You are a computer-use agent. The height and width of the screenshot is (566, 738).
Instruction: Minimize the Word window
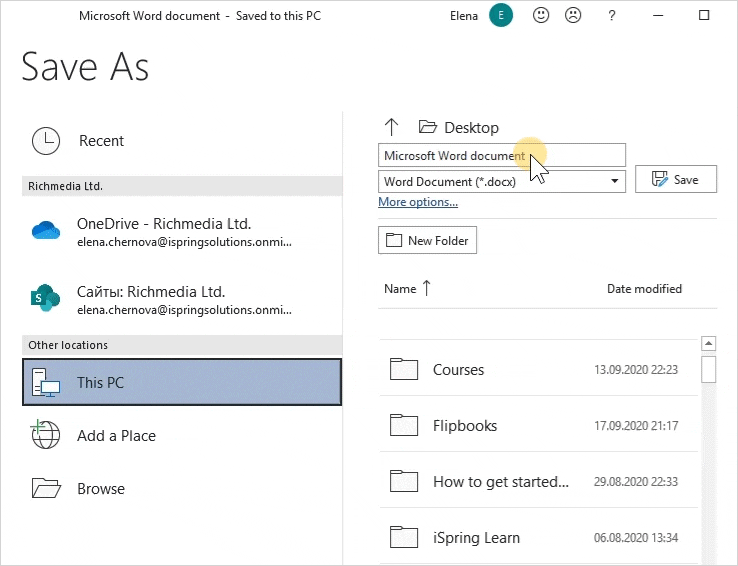click(x=658, y=16)
